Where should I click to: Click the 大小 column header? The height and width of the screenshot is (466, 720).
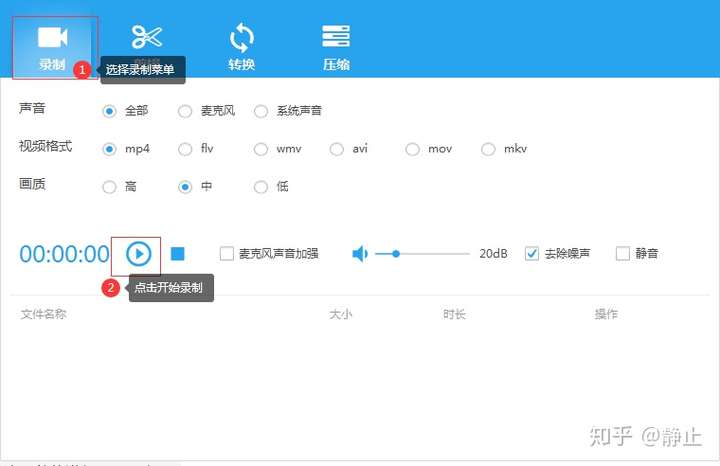(340, 314)
